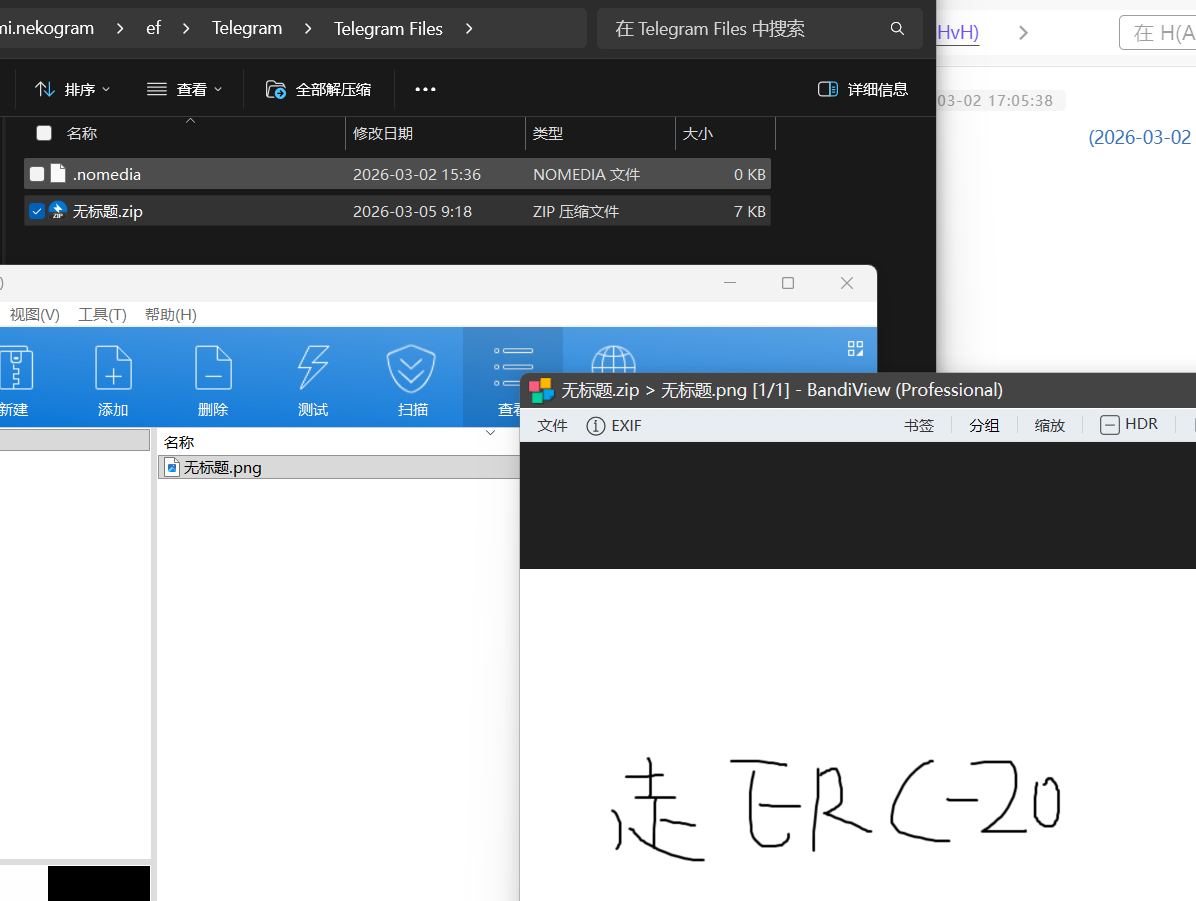
Task: Maximize the Bandizip window
Action: [788, 283]
